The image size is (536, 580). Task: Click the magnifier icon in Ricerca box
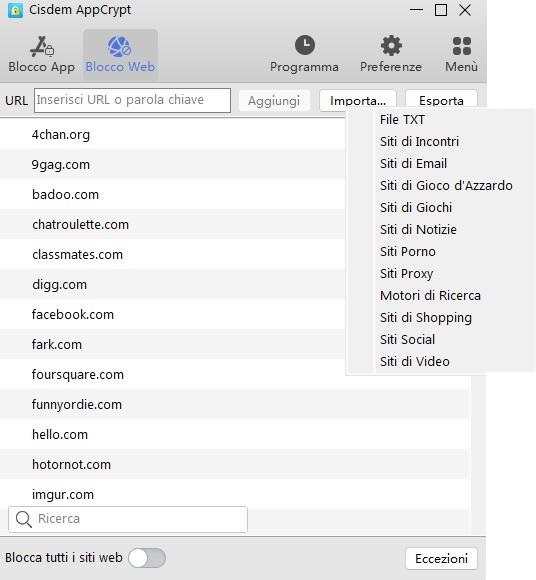click(24, 519)
